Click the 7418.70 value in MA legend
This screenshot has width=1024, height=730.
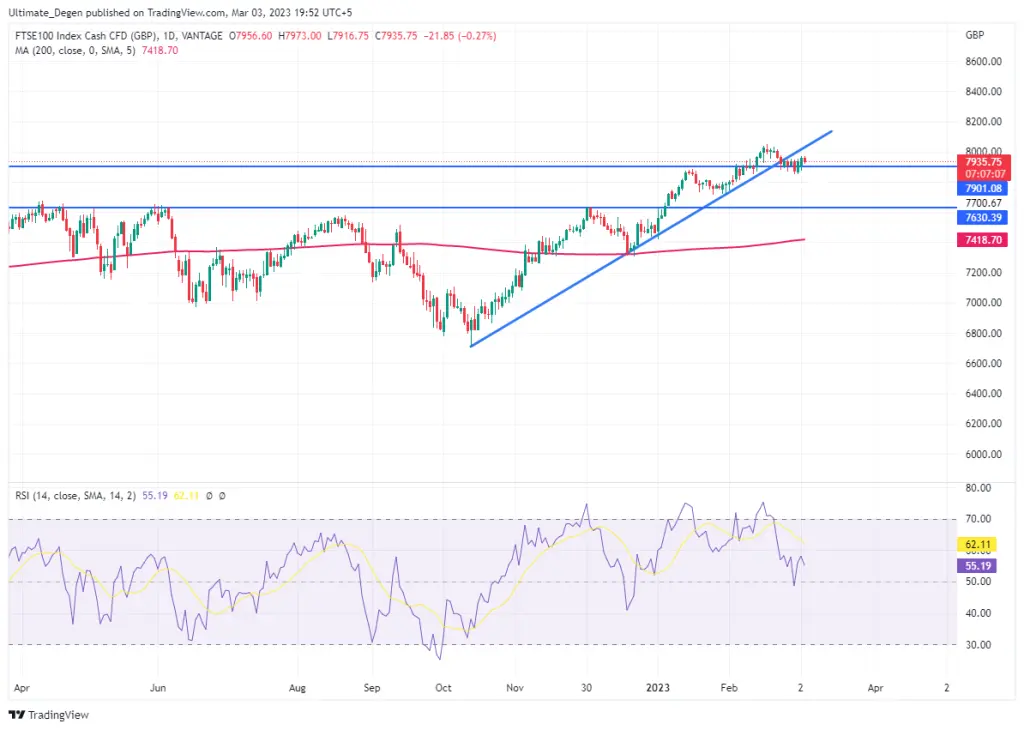160,50
